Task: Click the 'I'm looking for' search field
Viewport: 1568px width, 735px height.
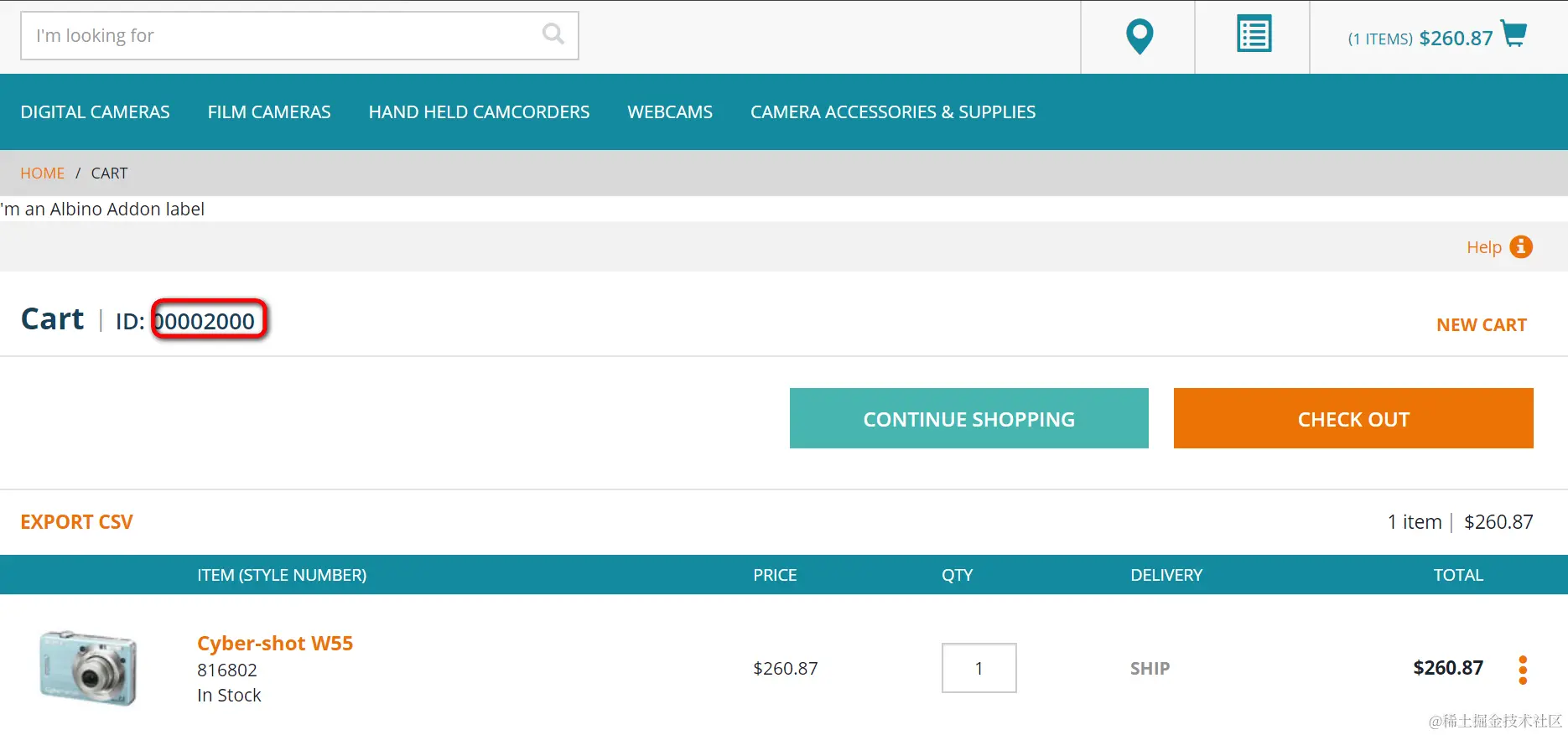Action: tap(299, 36)
